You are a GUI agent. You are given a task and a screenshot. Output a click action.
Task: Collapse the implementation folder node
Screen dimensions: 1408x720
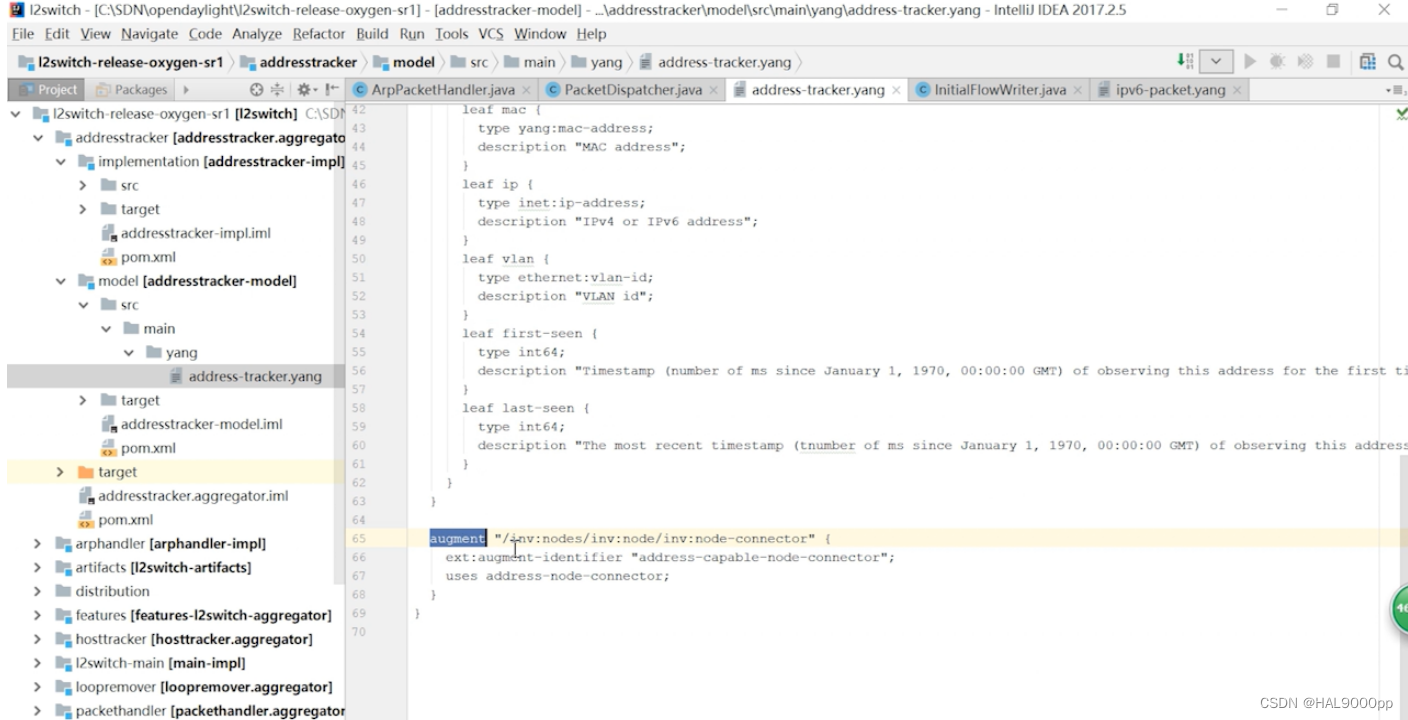pyautogui.click(x=61, y=162)
